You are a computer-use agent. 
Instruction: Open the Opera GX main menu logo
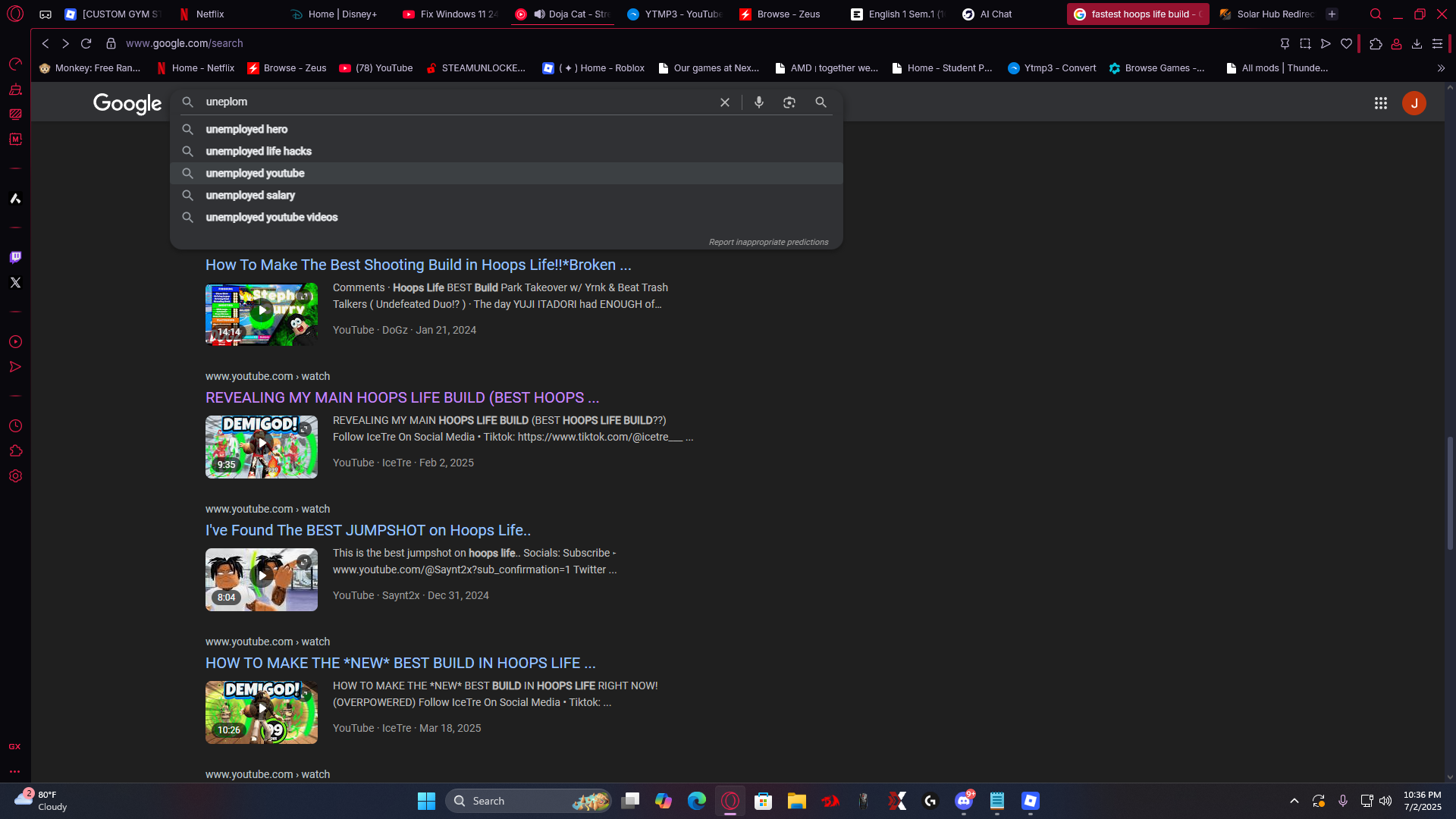coord(15,14)
